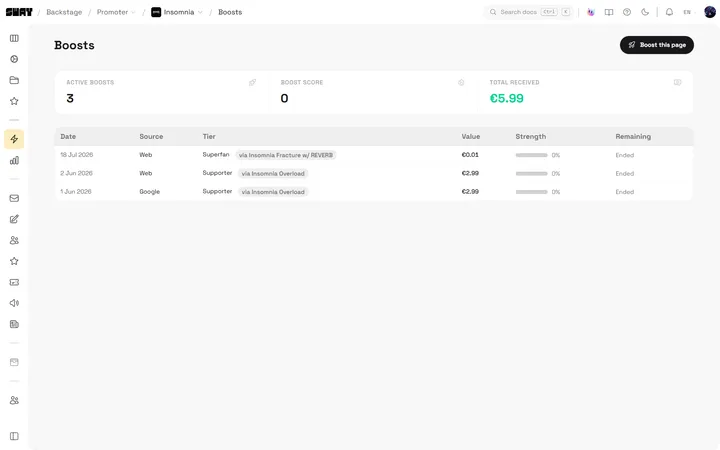Open the envelope messages icon in sidebar
The image size is (720, 450).
click(x=14, y=198)
